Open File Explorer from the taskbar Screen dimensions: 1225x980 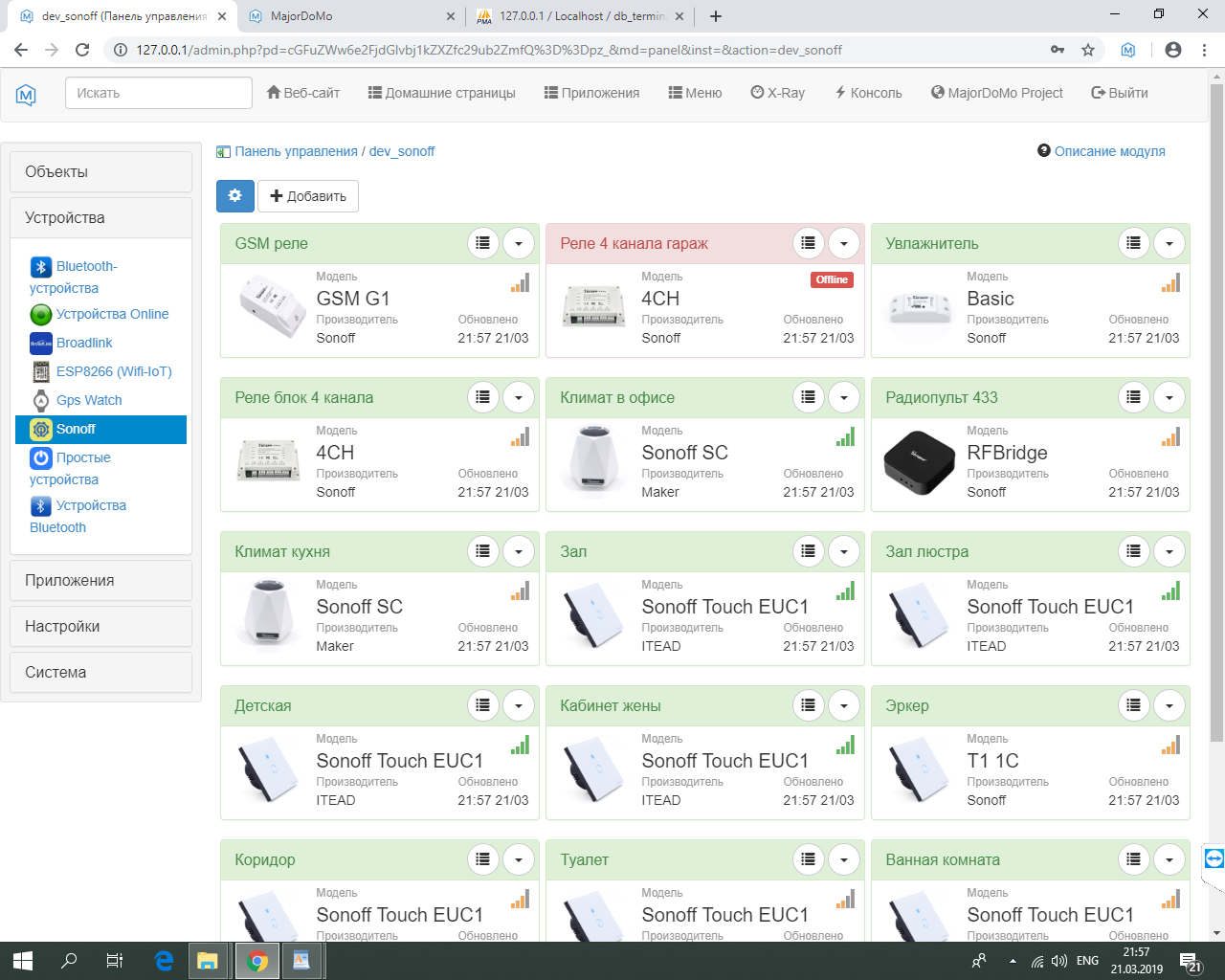point(209,961)
